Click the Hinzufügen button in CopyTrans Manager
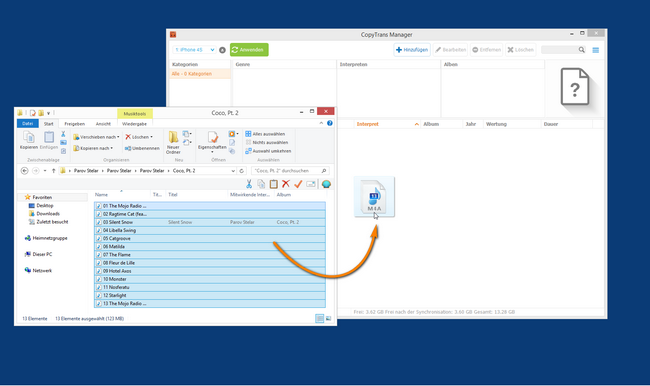 click(x=412, y=50)
